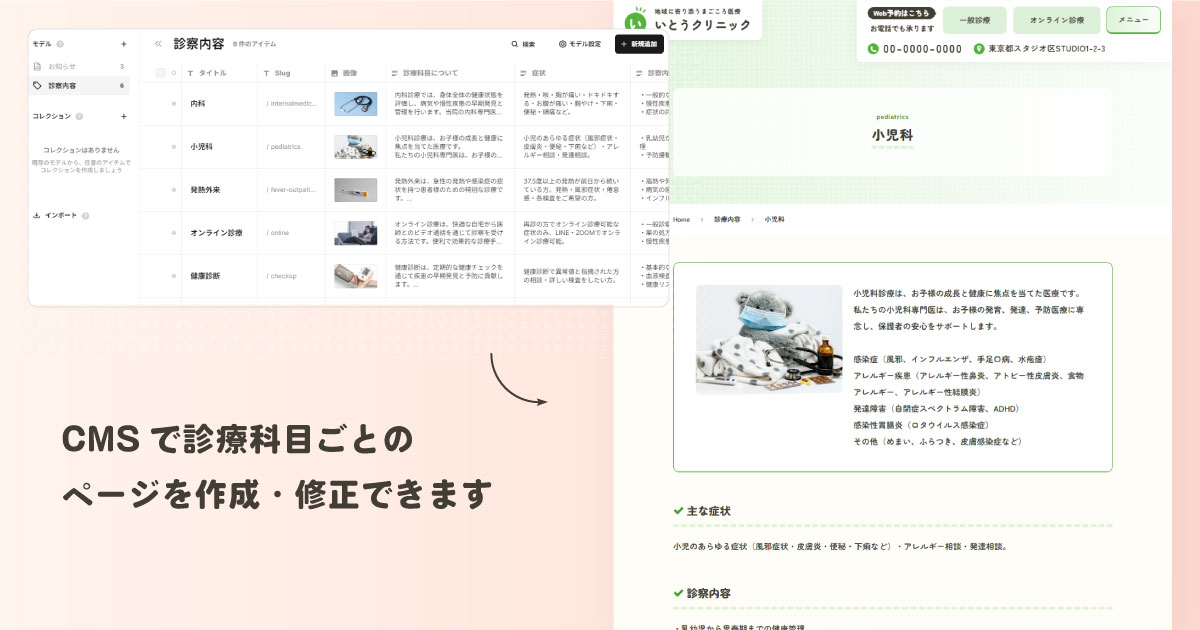Click the T icon in タイトル column header
1200x630 pixels.
tap(192, 73)
